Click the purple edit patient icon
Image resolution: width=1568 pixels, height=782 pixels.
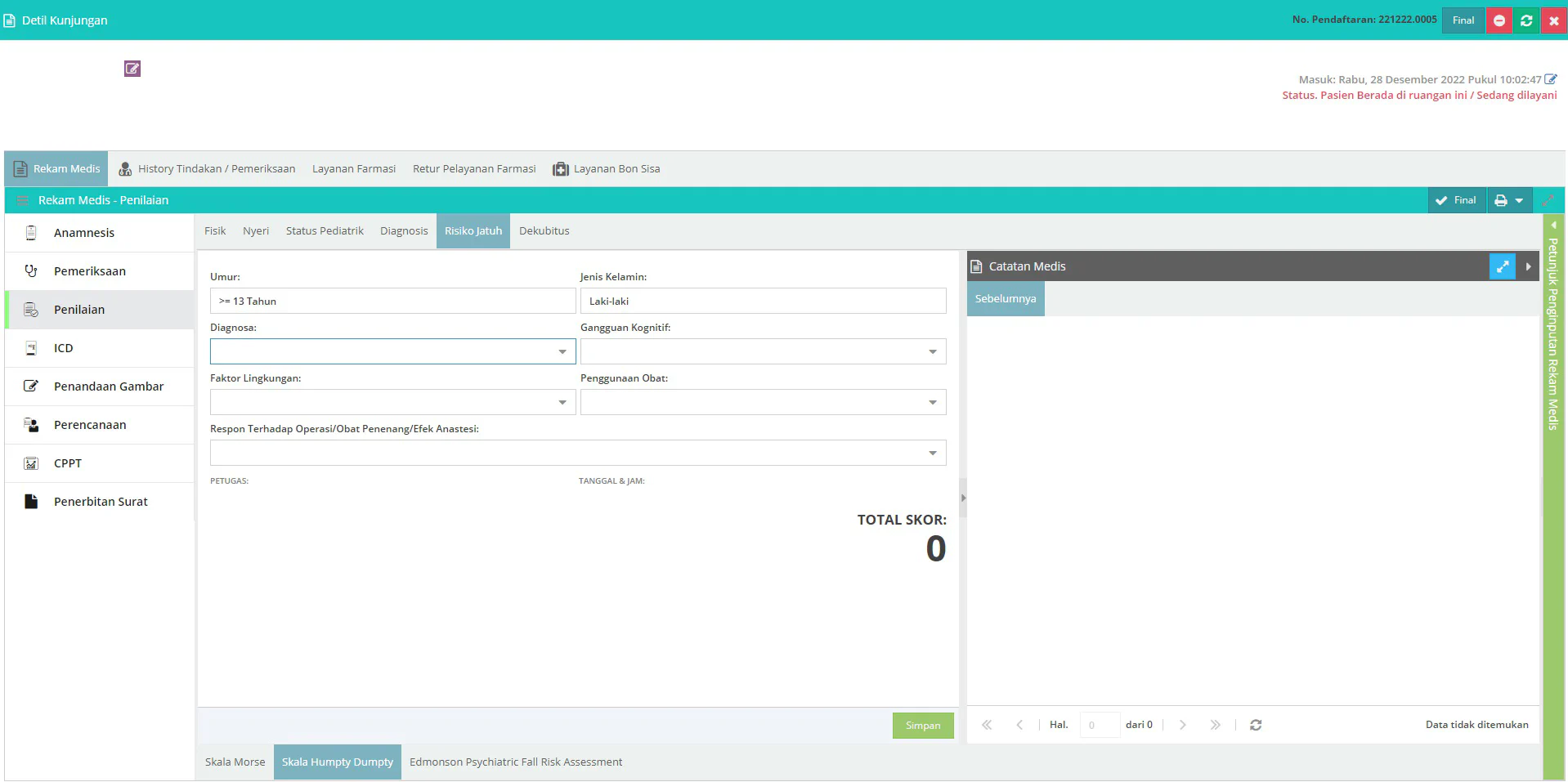(x=132, y=69)
